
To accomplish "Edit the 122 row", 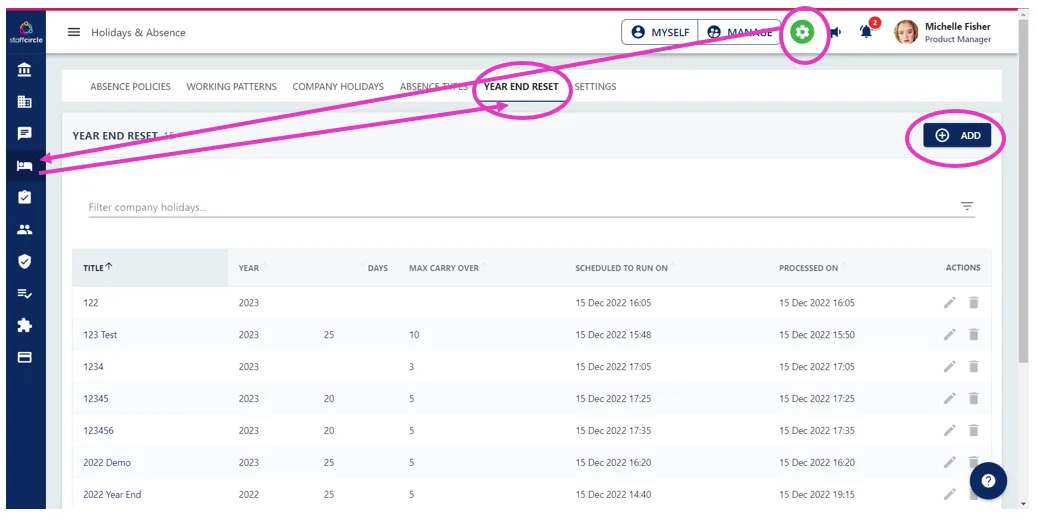I will (949, 302).
